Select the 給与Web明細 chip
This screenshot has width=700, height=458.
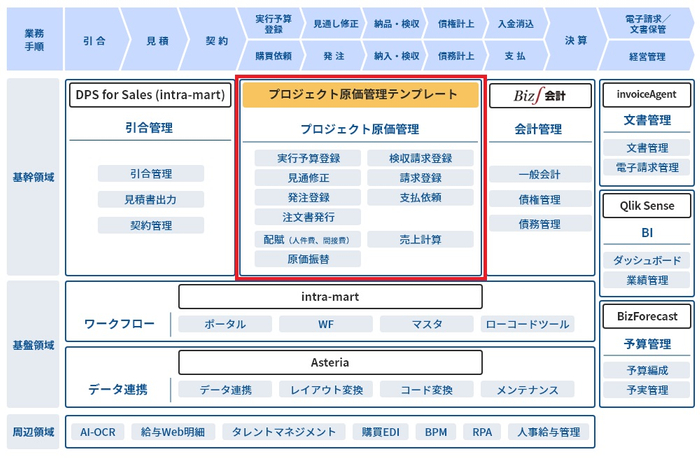coord(173,432)
